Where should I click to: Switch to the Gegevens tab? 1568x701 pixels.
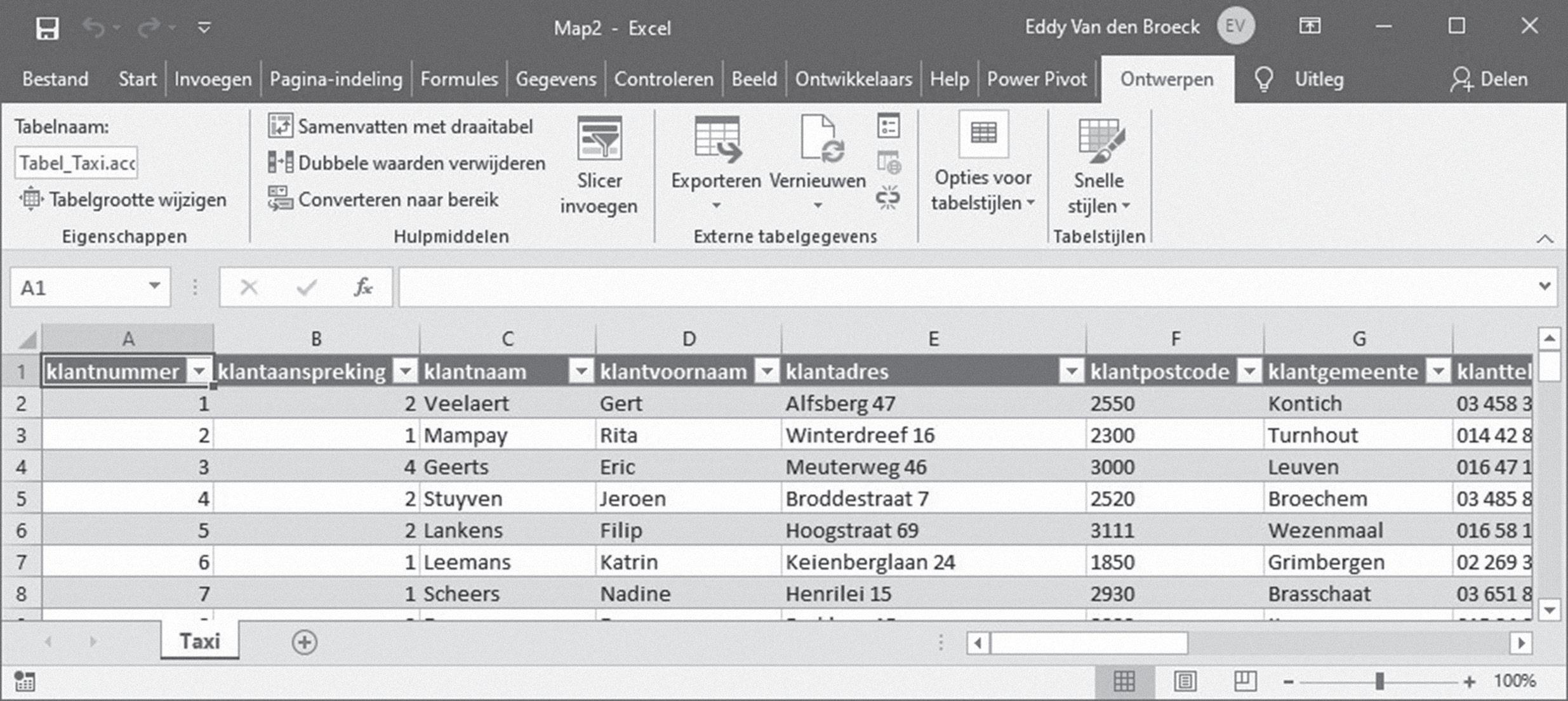click(556, 79)
